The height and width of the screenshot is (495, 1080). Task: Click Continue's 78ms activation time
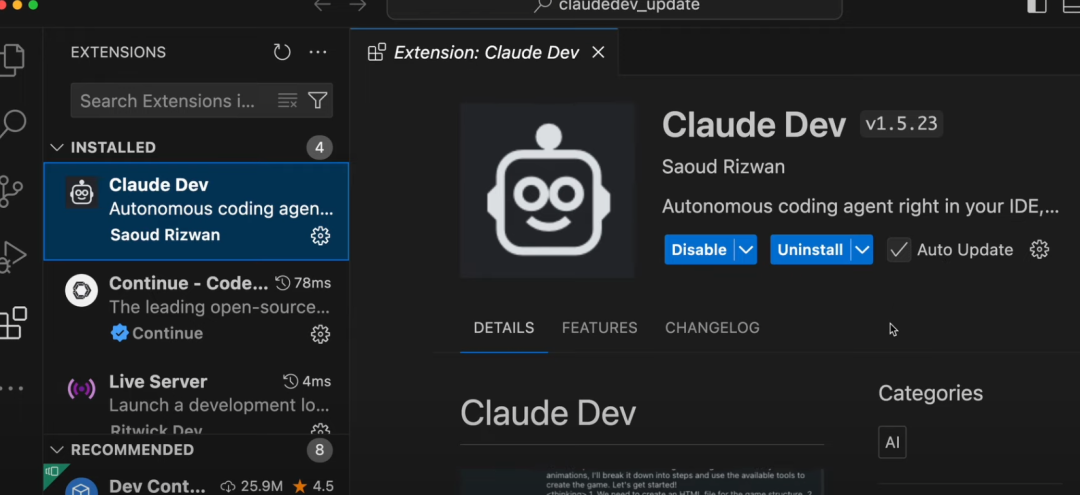coord(303,283)
